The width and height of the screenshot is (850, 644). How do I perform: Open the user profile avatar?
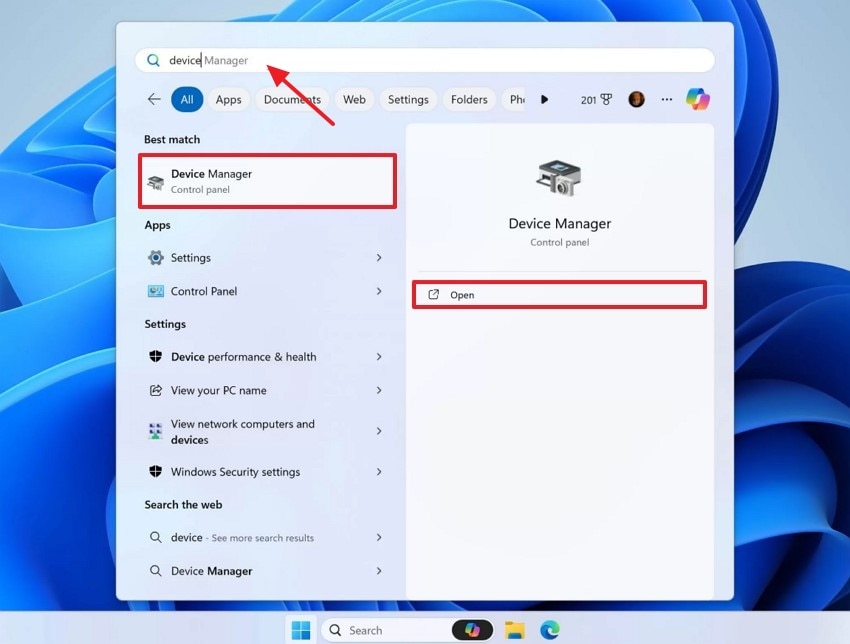pyautogui.click(x=636, y=99)
